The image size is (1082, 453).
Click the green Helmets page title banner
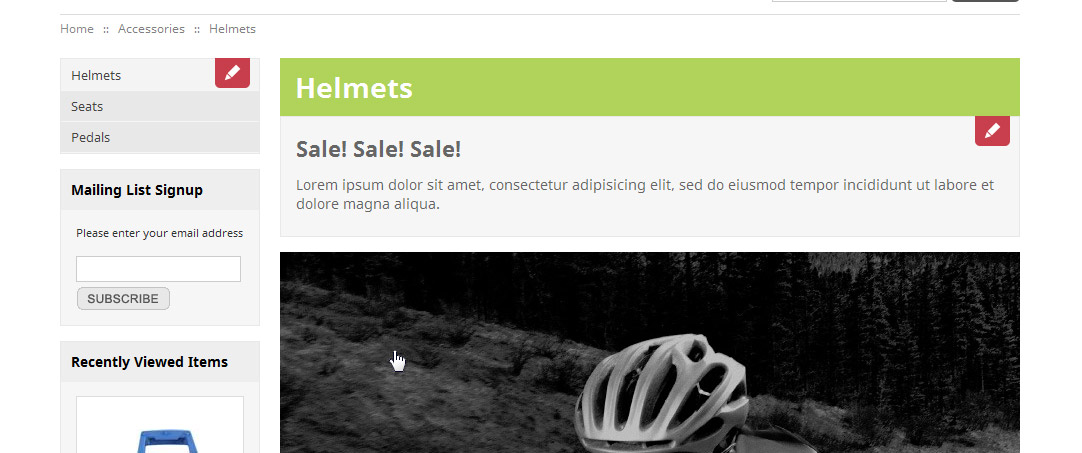click(x=649, y=87)
